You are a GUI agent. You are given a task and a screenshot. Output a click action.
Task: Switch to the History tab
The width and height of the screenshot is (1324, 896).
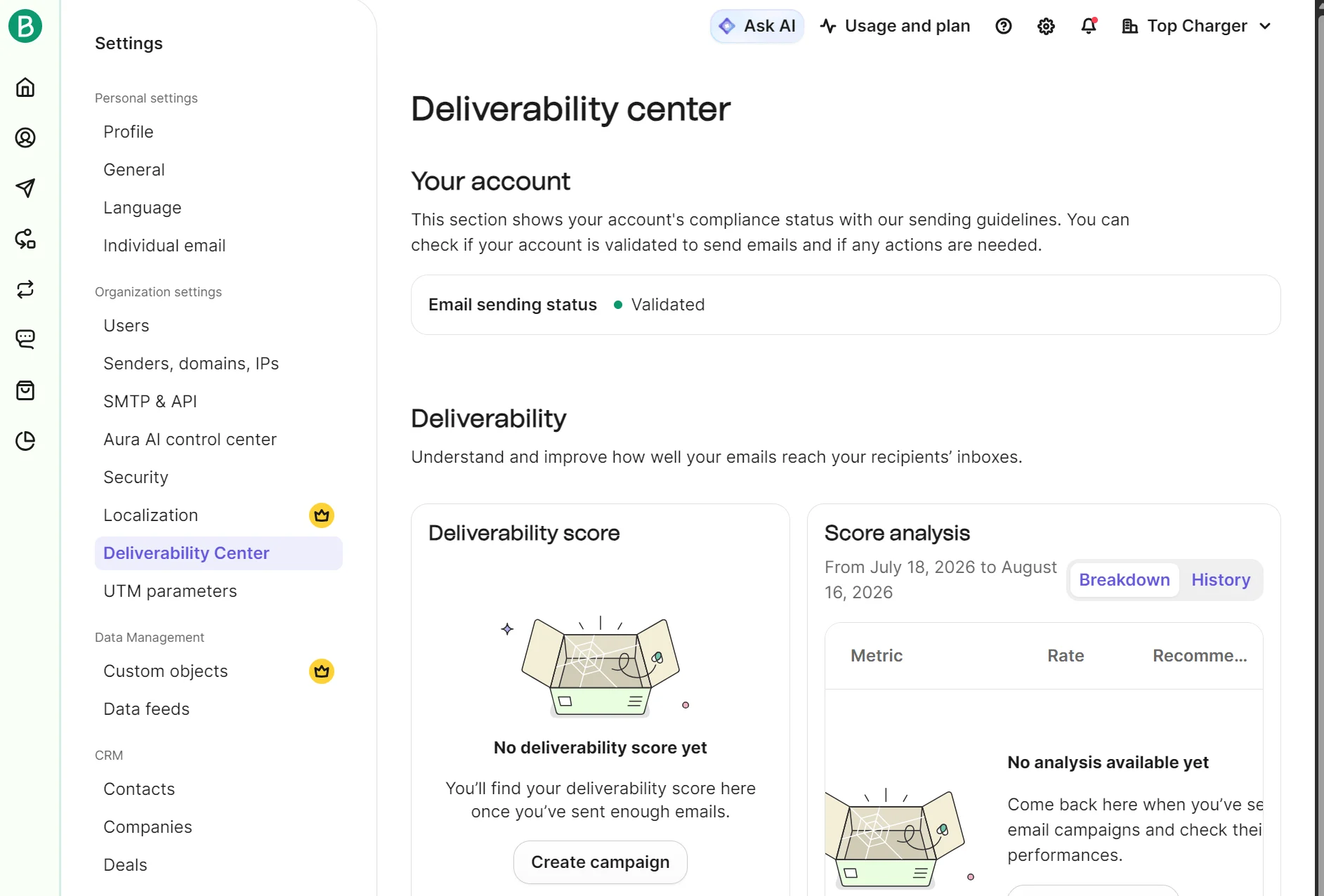pyautogui.click(x=1221, y=580)
